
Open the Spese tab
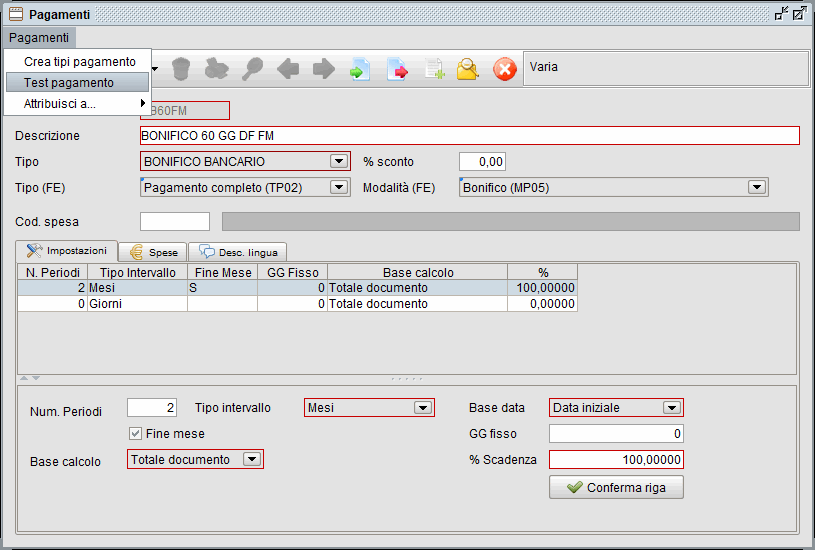click(x=152, y=252)
